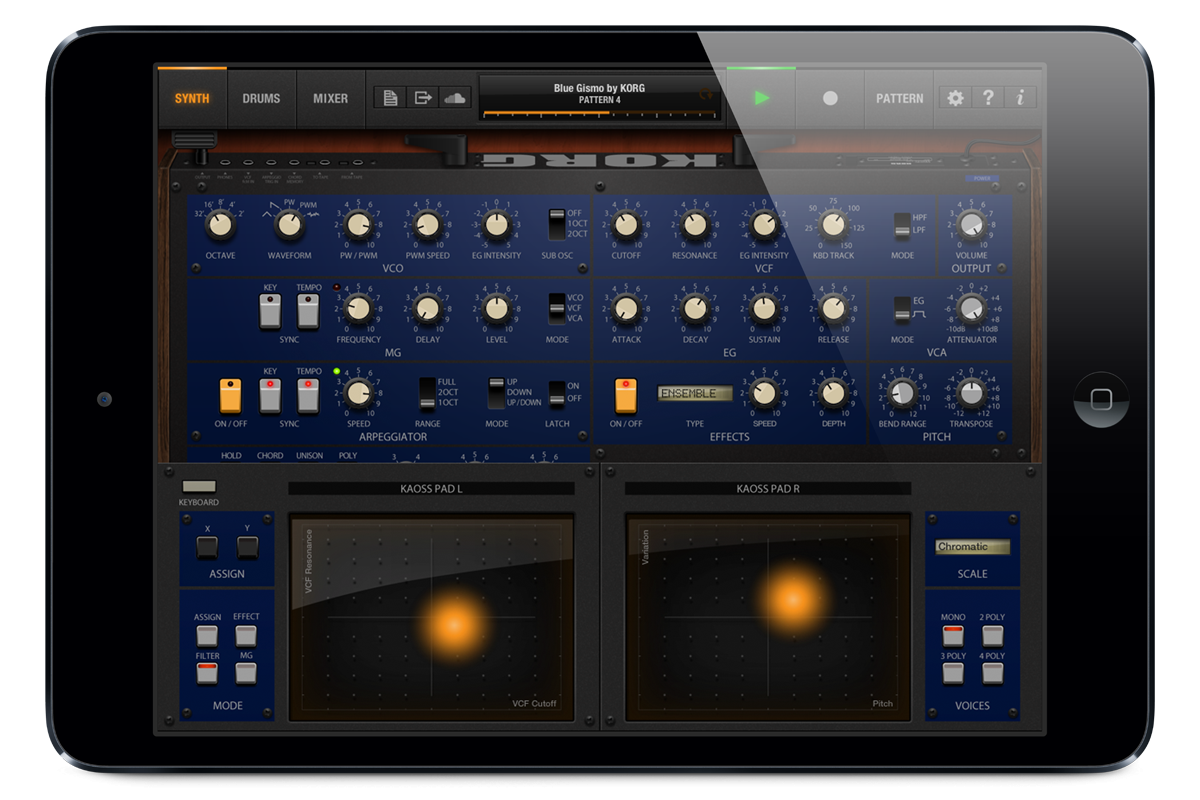Open the Ensemble effect type selector

(694, 394)
